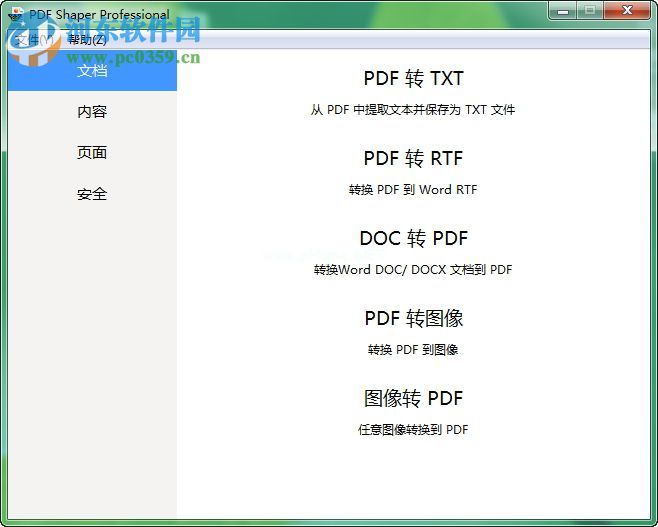
Task: Click description 任意图像转换到 PDF
Action: click(413, 430)
